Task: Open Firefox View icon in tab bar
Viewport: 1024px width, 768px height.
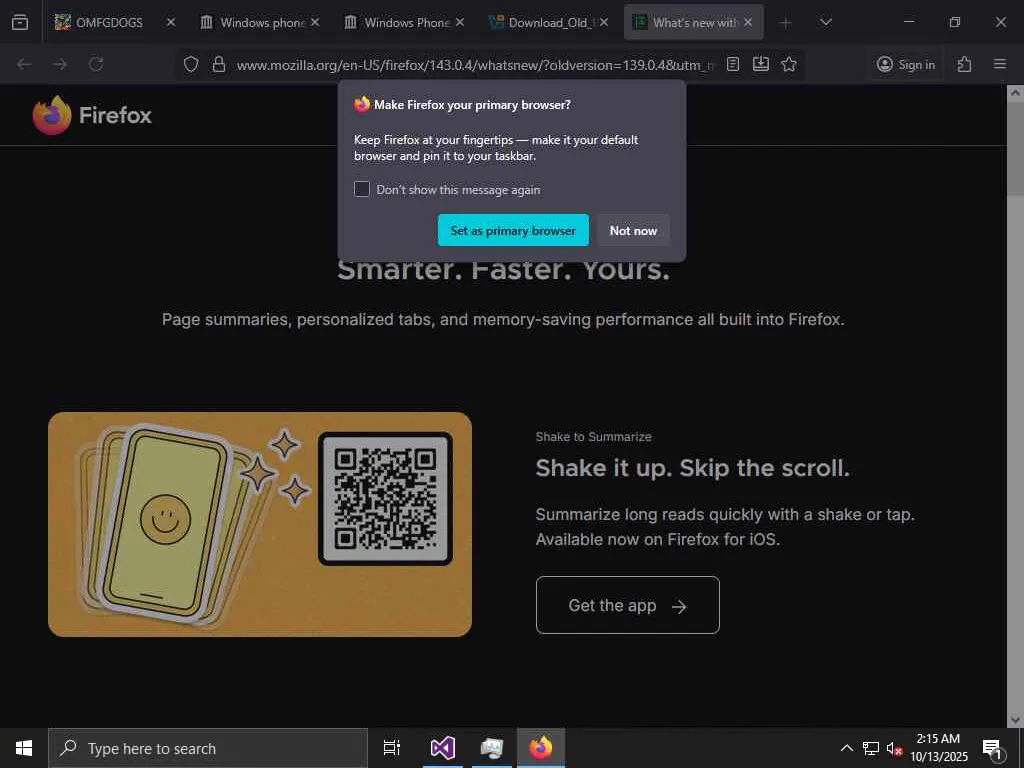Action: (x=20, y=22)
